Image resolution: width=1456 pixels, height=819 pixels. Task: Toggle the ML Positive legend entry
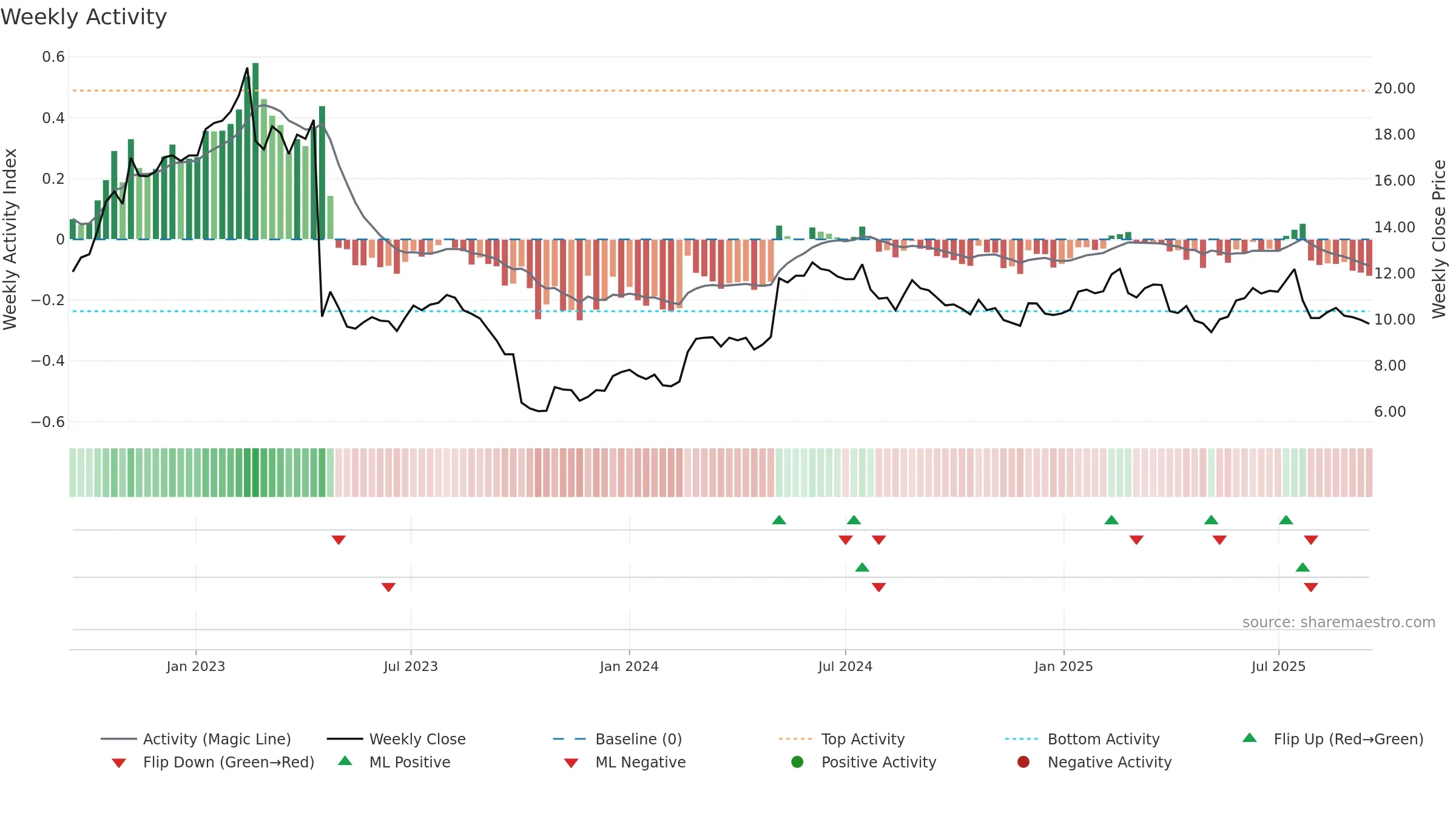394,762
